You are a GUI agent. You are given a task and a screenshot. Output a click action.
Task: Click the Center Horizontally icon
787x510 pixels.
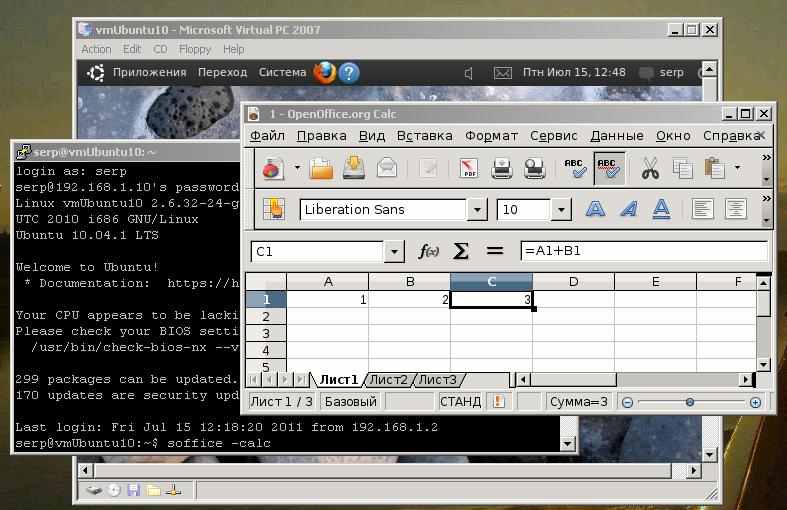tap(735, 209)
